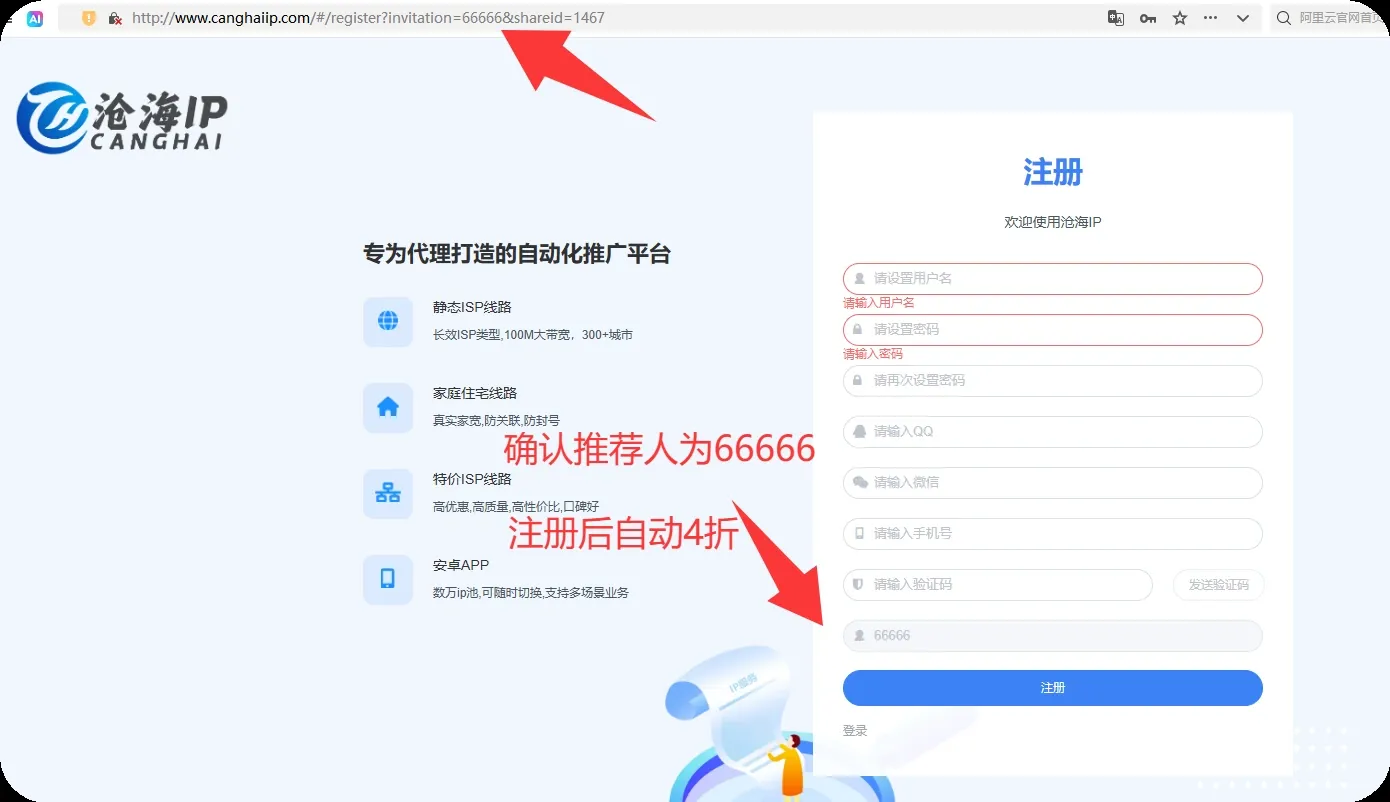Click the translate page icon
The image size is (1390, 802).
(x=1116, y=18)
